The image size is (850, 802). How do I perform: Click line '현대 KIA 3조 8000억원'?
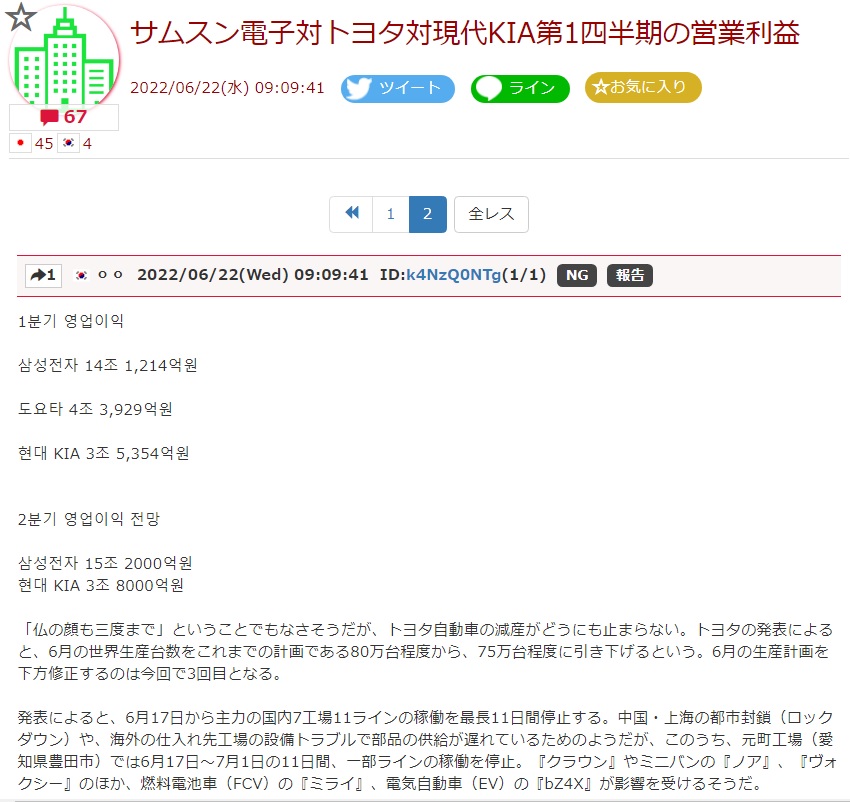101,585
